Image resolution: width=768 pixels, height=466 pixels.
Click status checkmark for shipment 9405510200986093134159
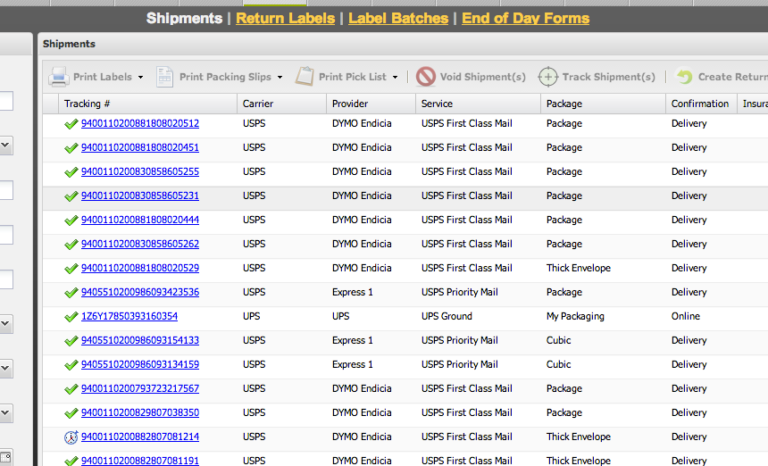(x=71, y=365)
